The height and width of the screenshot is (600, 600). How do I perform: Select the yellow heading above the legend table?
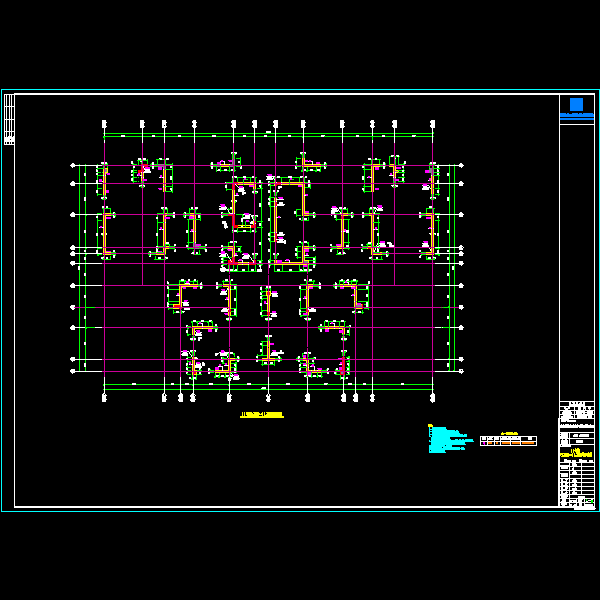(x=508, y=433)
